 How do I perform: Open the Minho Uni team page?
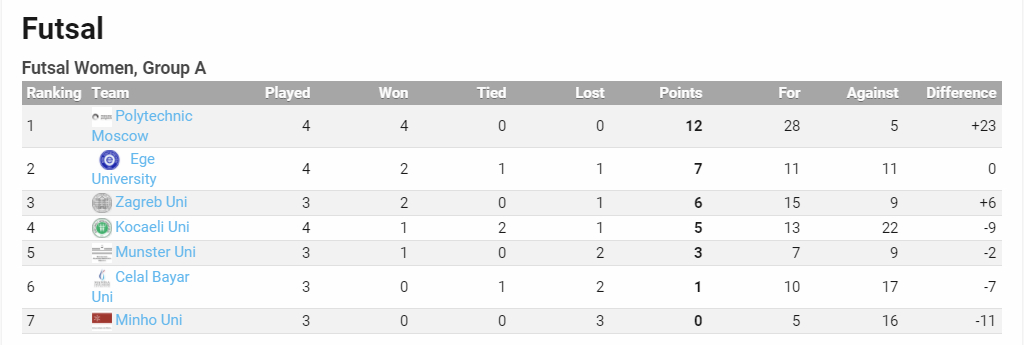(x=149, y=319)
